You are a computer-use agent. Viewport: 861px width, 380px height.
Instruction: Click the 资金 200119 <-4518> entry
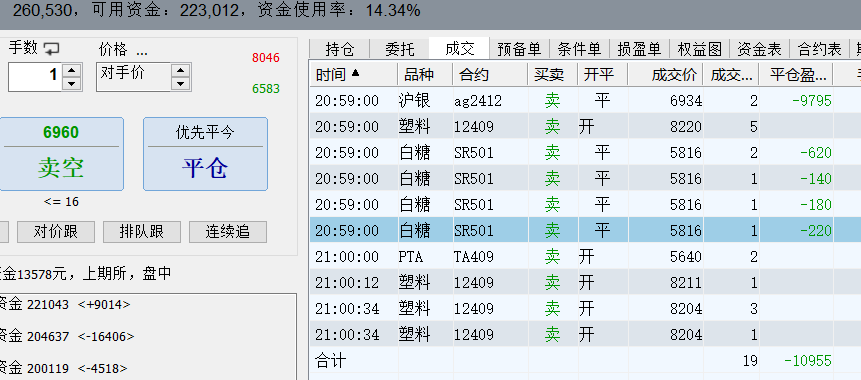(64, 368)
